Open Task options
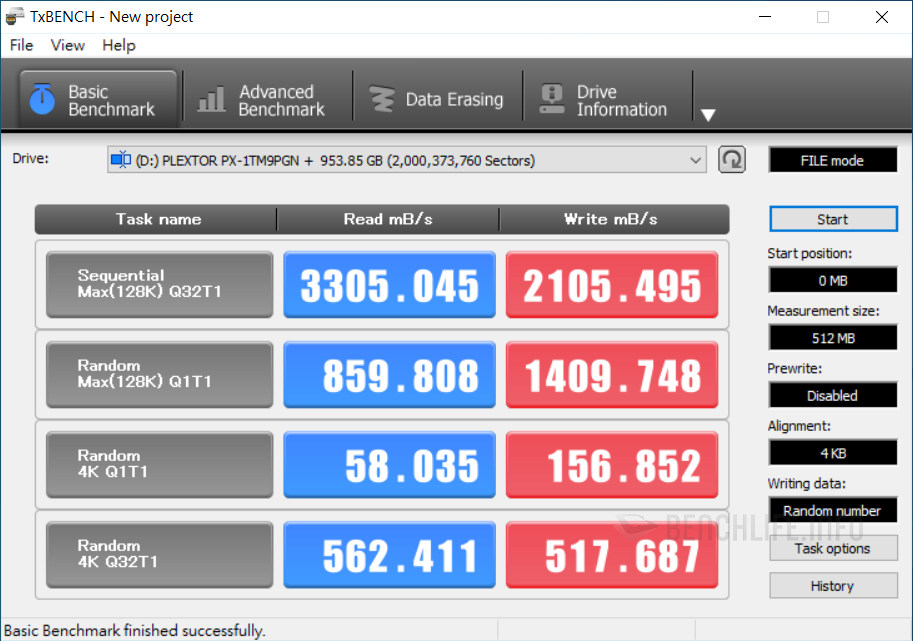 (x=832, y=548)
